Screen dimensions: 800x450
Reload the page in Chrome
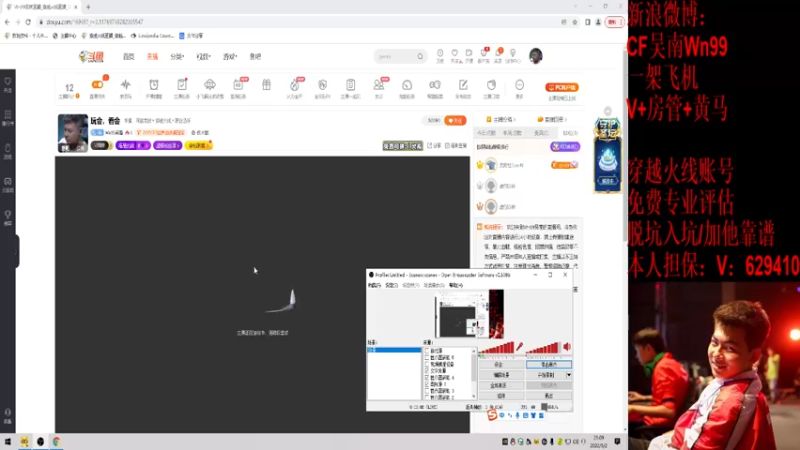point(28,22)
